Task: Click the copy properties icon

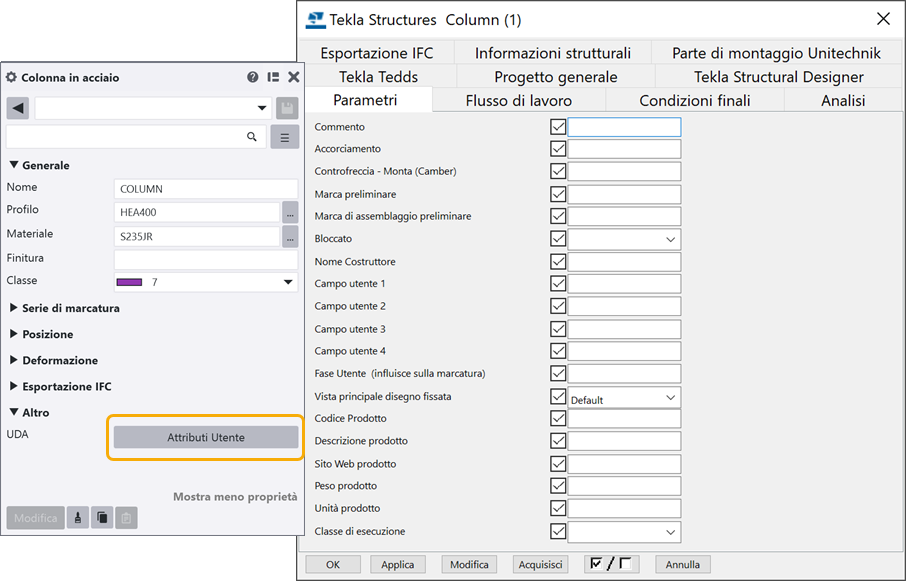Action: click(x=101, y=518)
